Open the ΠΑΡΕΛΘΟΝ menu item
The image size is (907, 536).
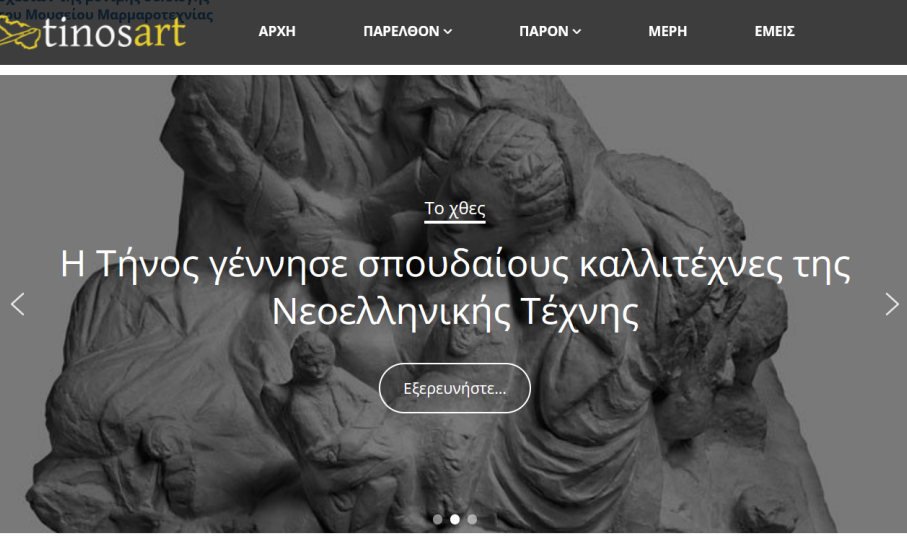click(401, 31)
